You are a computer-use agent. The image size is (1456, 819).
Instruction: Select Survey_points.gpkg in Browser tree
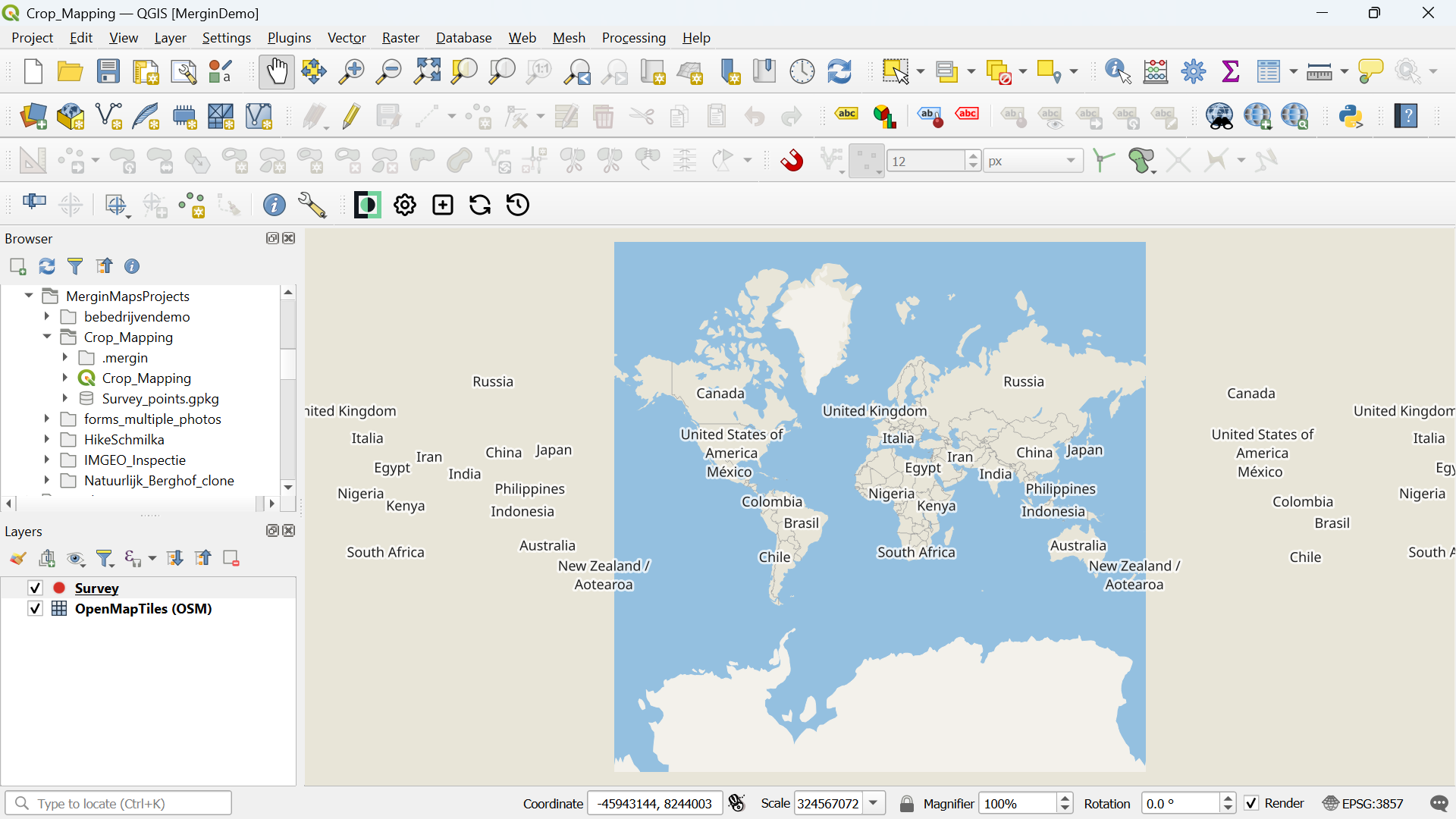160,398
